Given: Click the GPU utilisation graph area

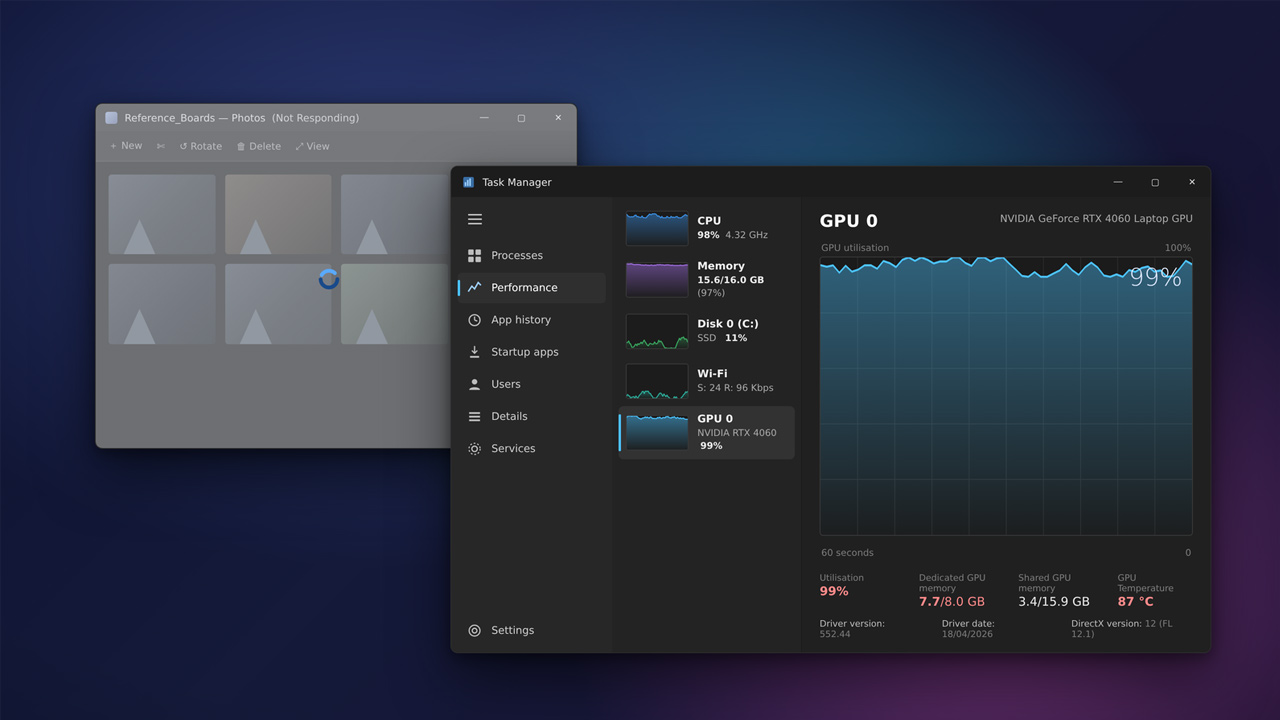Looking at the screenshot, I should tap(1006, 396).
